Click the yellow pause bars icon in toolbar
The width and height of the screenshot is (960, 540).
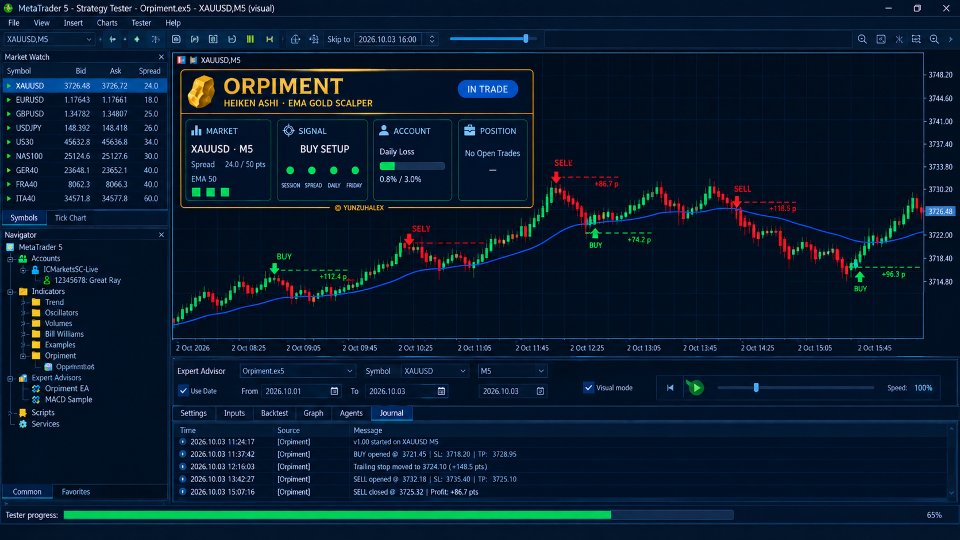[250, 39]
